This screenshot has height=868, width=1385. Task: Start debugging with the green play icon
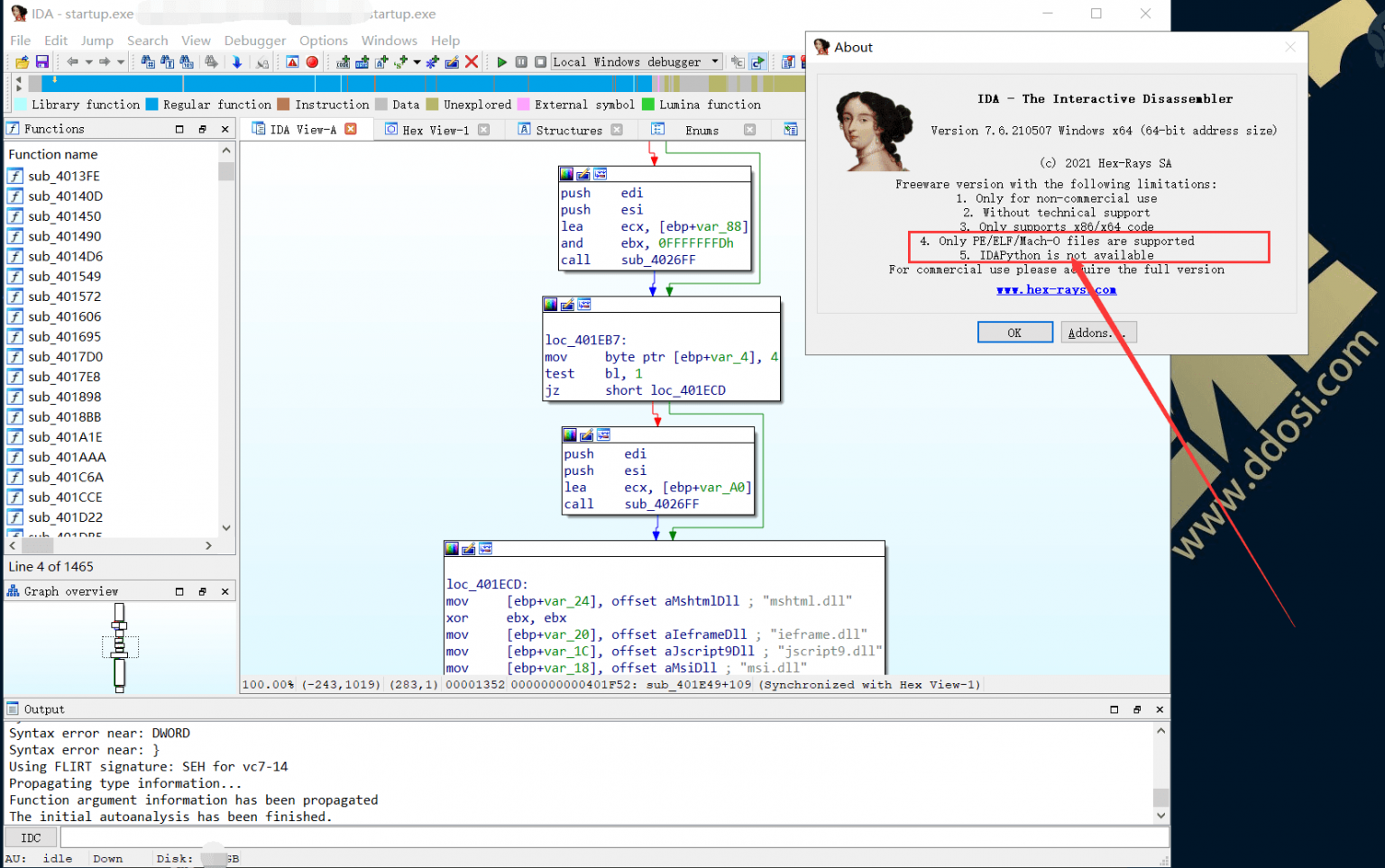pyautogui.click(x=501, y=61)
